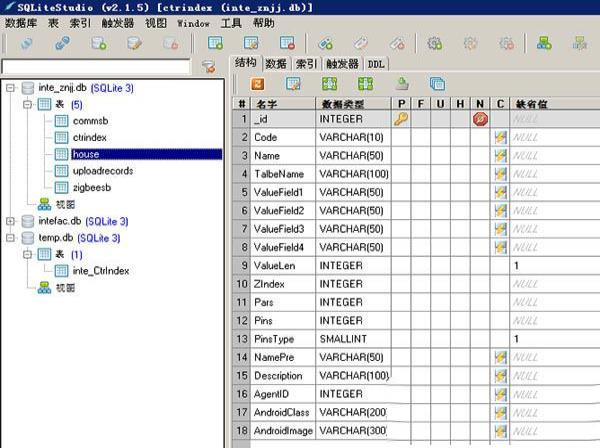Click the collation icon on the Code row

tap(500, 137)
